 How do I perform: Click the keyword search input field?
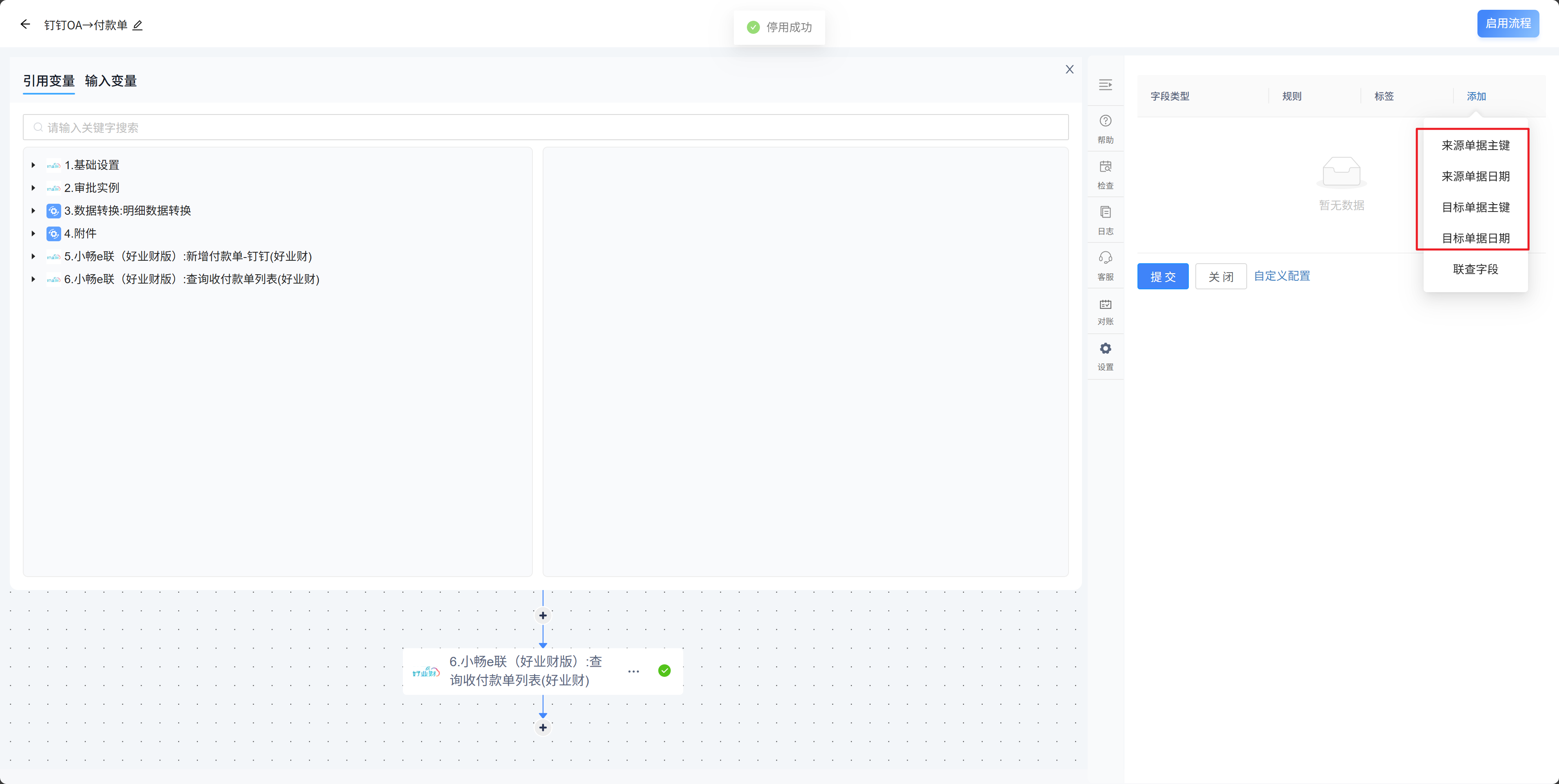tap(545, 128)
